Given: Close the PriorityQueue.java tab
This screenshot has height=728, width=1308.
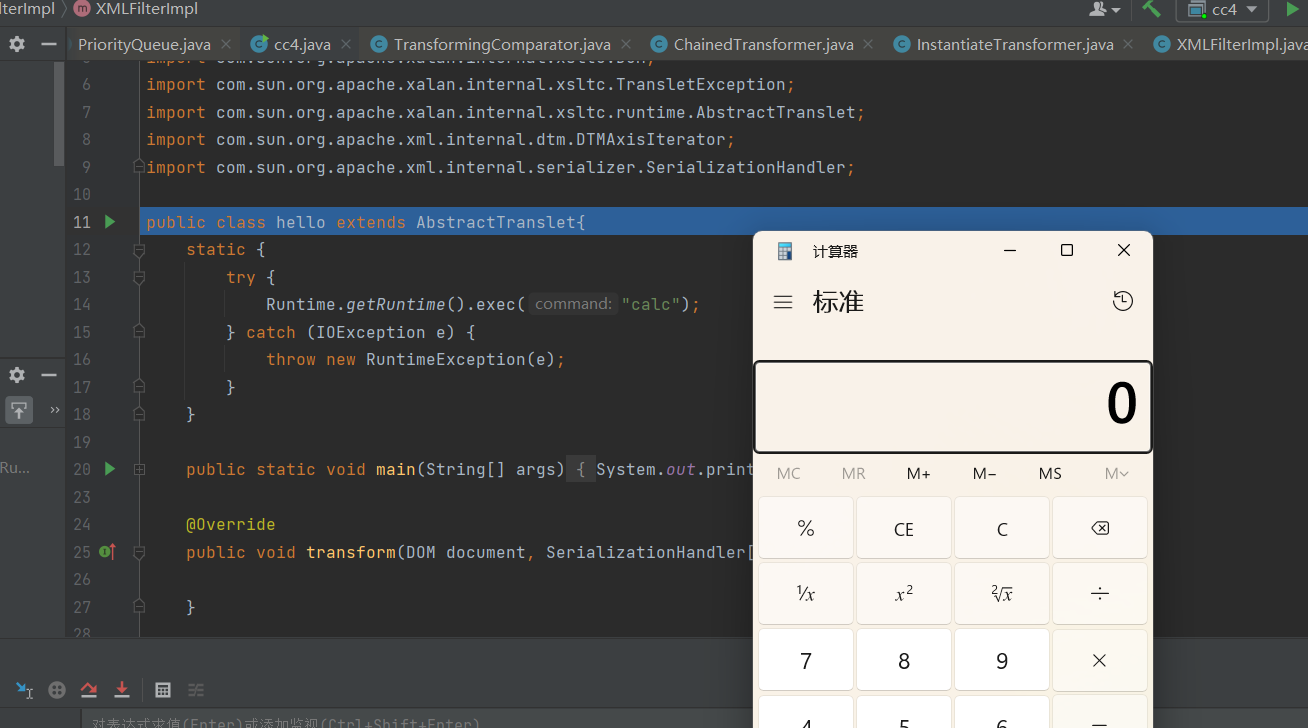Looking at the screenshot, I should tap(226, 44).
